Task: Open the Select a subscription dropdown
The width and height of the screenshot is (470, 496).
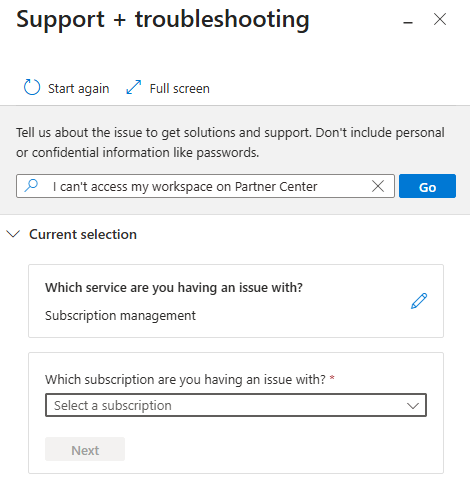Action: 236,405
